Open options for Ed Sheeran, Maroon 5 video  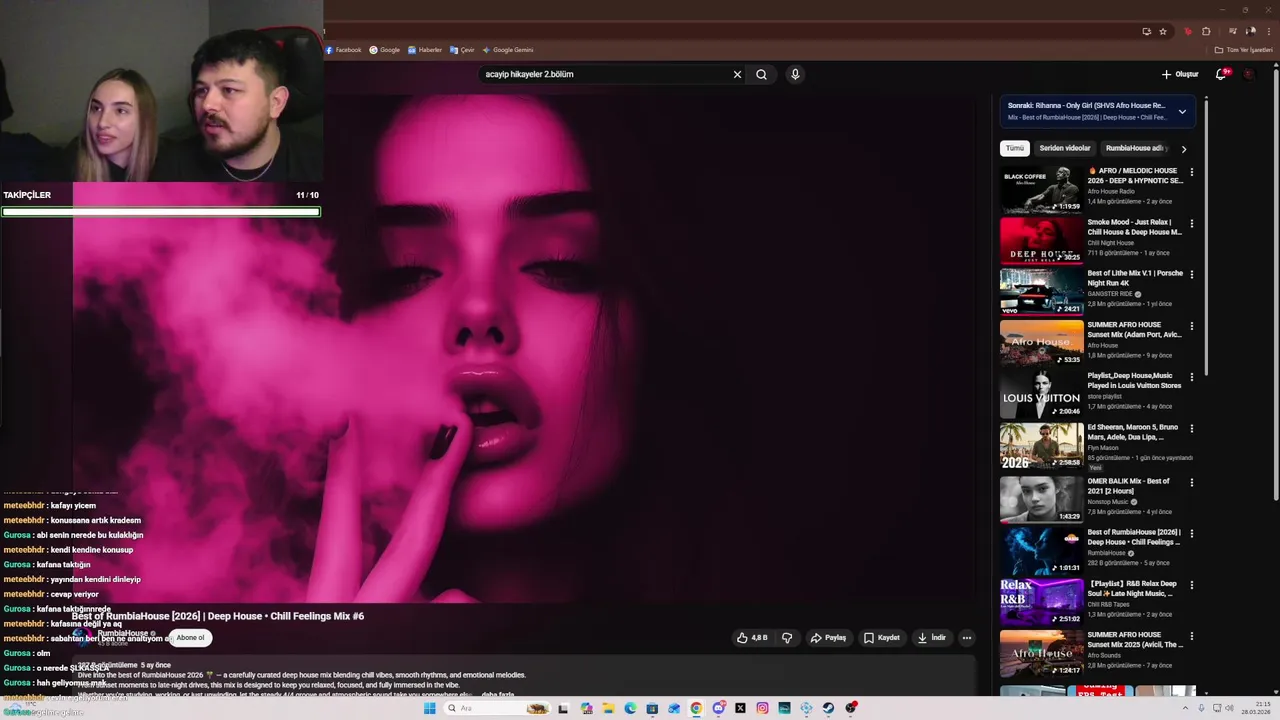pyautogui.click(x=1191, y=429)
